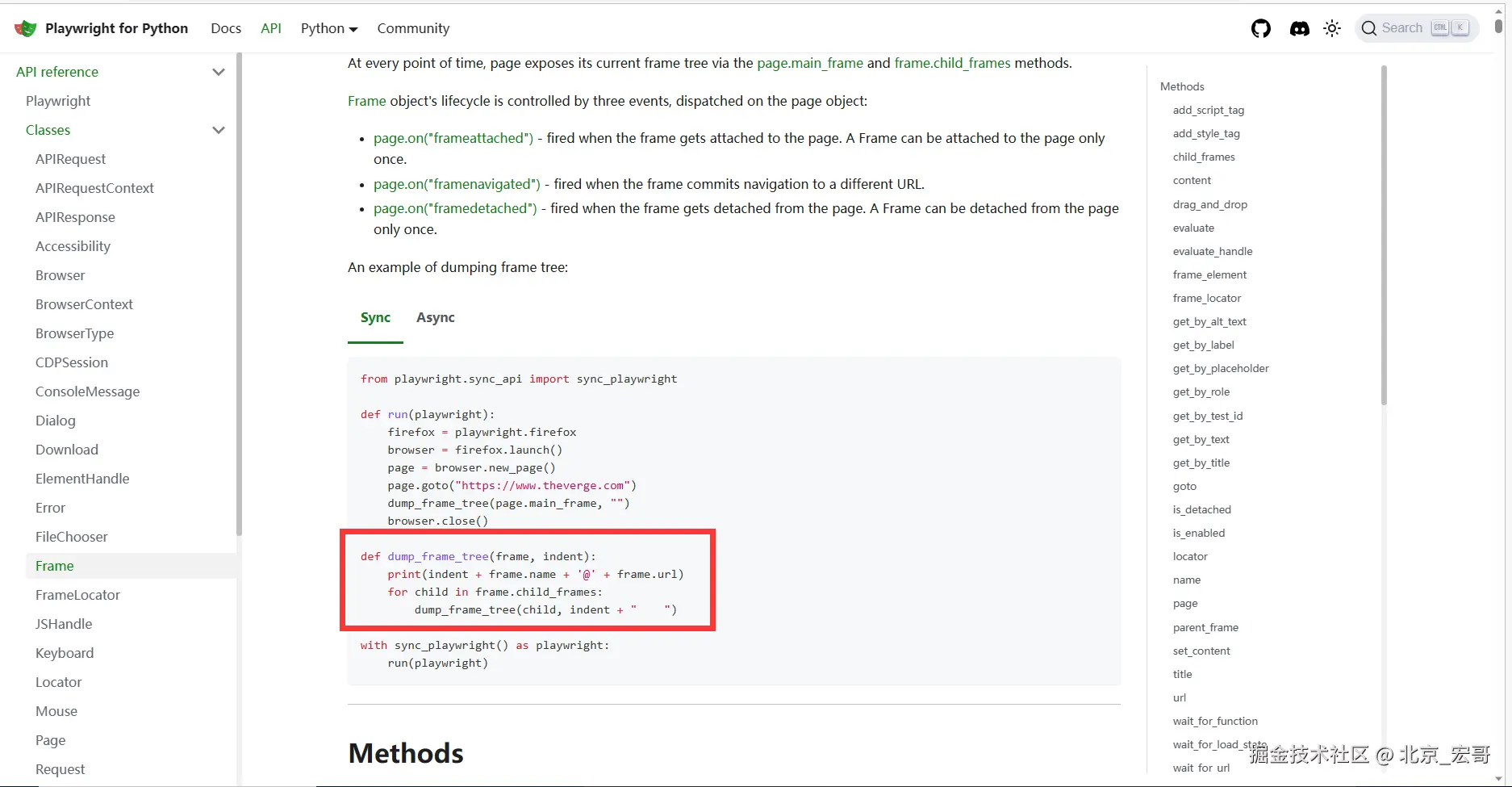Click the Playwright logo icon
The height and width of the screenshot is (787, 1512).
click(x=26, y=28)
